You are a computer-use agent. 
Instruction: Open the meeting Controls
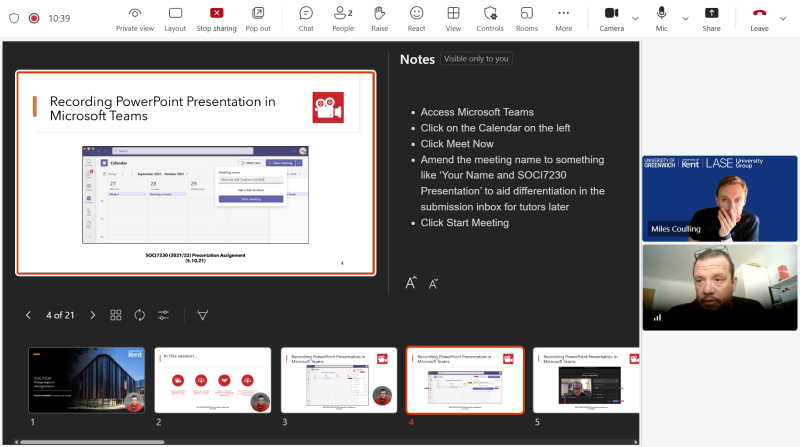pyautogui.click(x=490, y=19)
